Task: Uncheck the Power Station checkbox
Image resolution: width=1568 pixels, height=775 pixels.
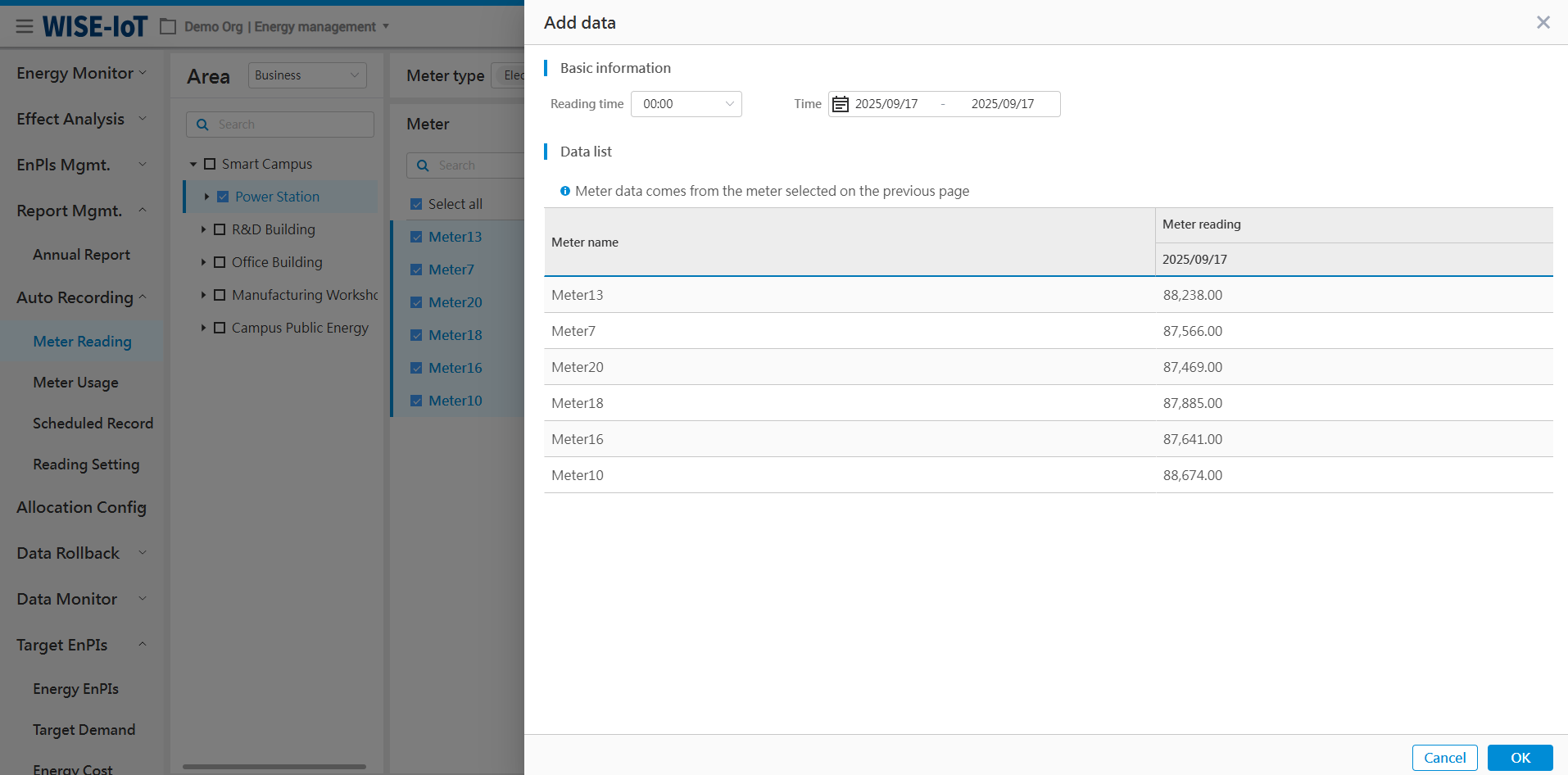Action: click(223, 197)
